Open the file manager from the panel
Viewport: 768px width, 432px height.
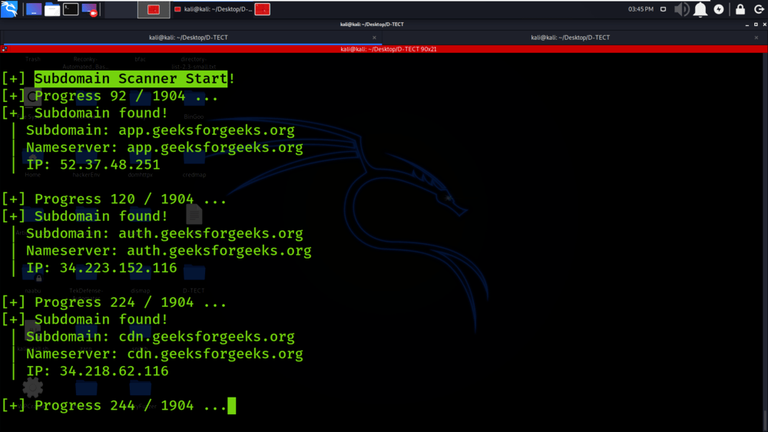pyautogui.click(x=52, y=9)
